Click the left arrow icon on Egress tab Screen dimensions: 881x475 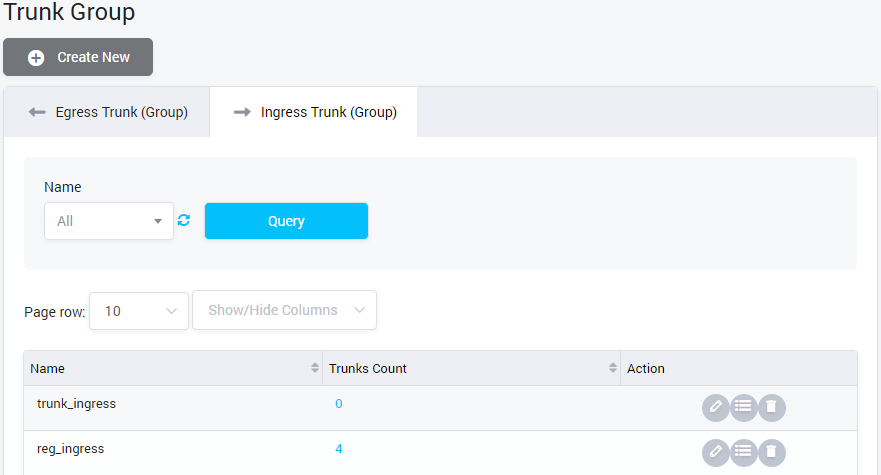pyautogui.click(x=37, y=112)
